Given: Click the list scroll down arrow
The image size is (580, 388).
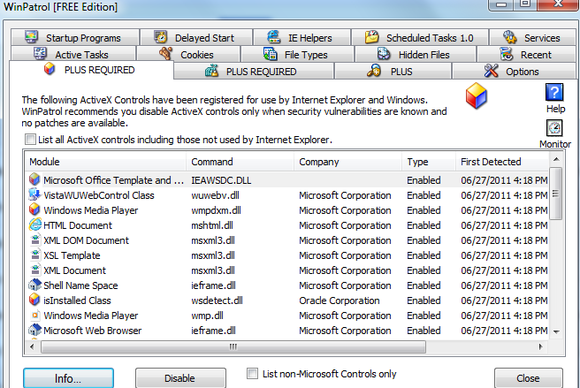Looking at the screenshot, I should pos(556,332).
